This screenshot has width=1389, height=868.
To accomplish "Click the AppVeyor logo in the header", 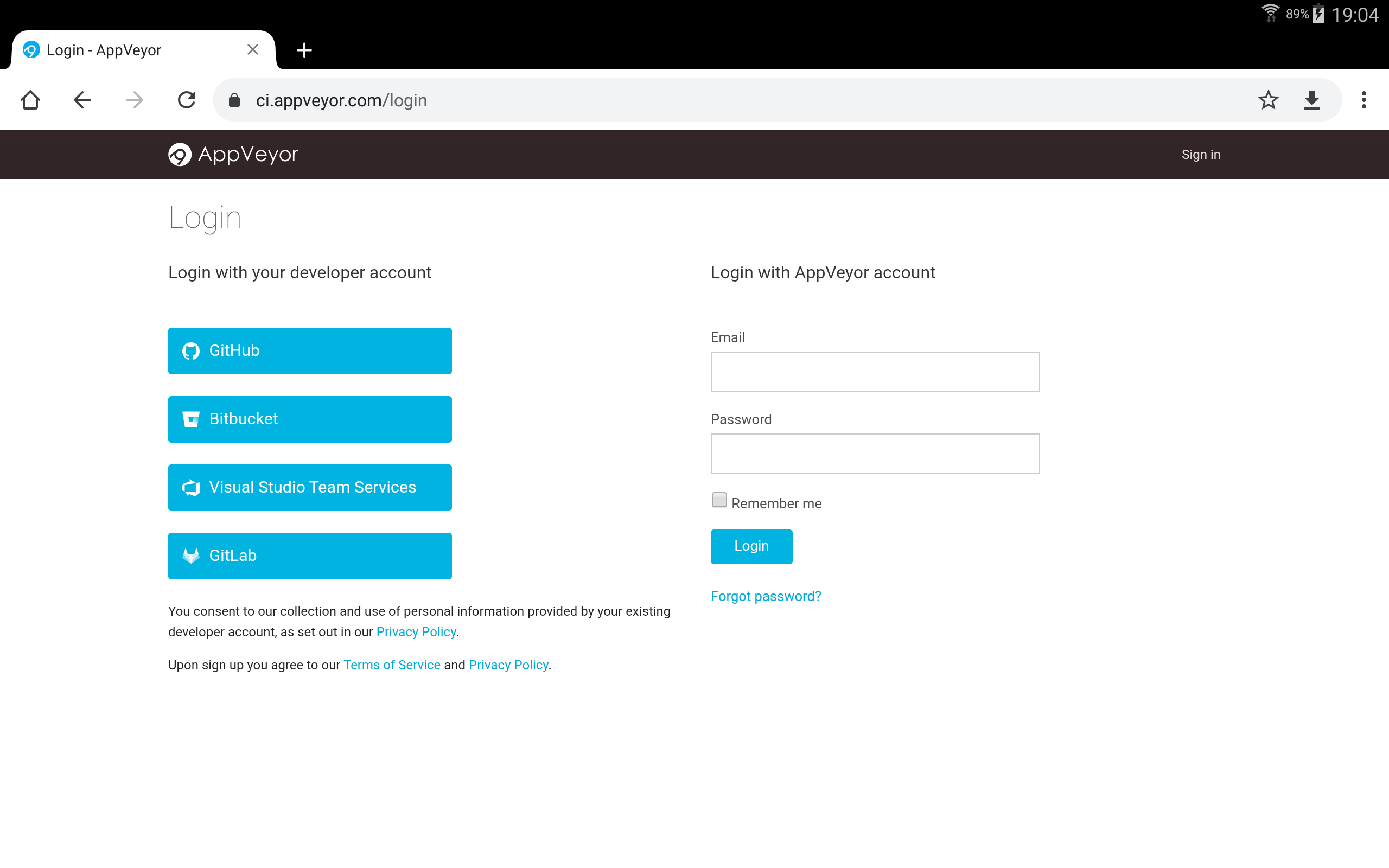I will click(233, 155).
